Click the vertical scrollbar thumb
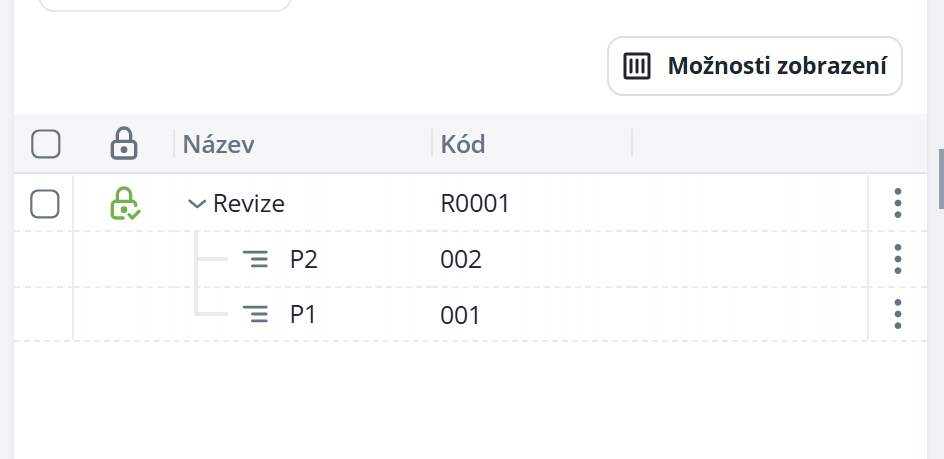Image resolution: width=944 pixels, height=459 pixels. pyautogui.click(x=940, y=178)
